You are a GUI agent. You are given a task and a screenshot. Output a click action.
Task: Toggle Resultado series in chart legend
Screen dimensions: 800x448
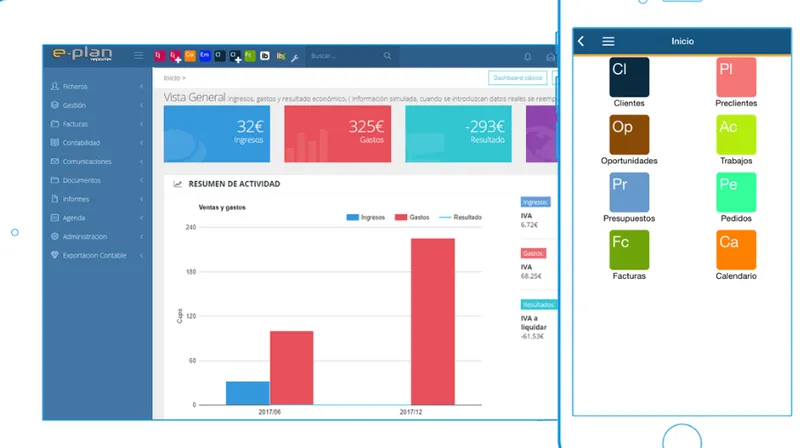click(460, 217)
